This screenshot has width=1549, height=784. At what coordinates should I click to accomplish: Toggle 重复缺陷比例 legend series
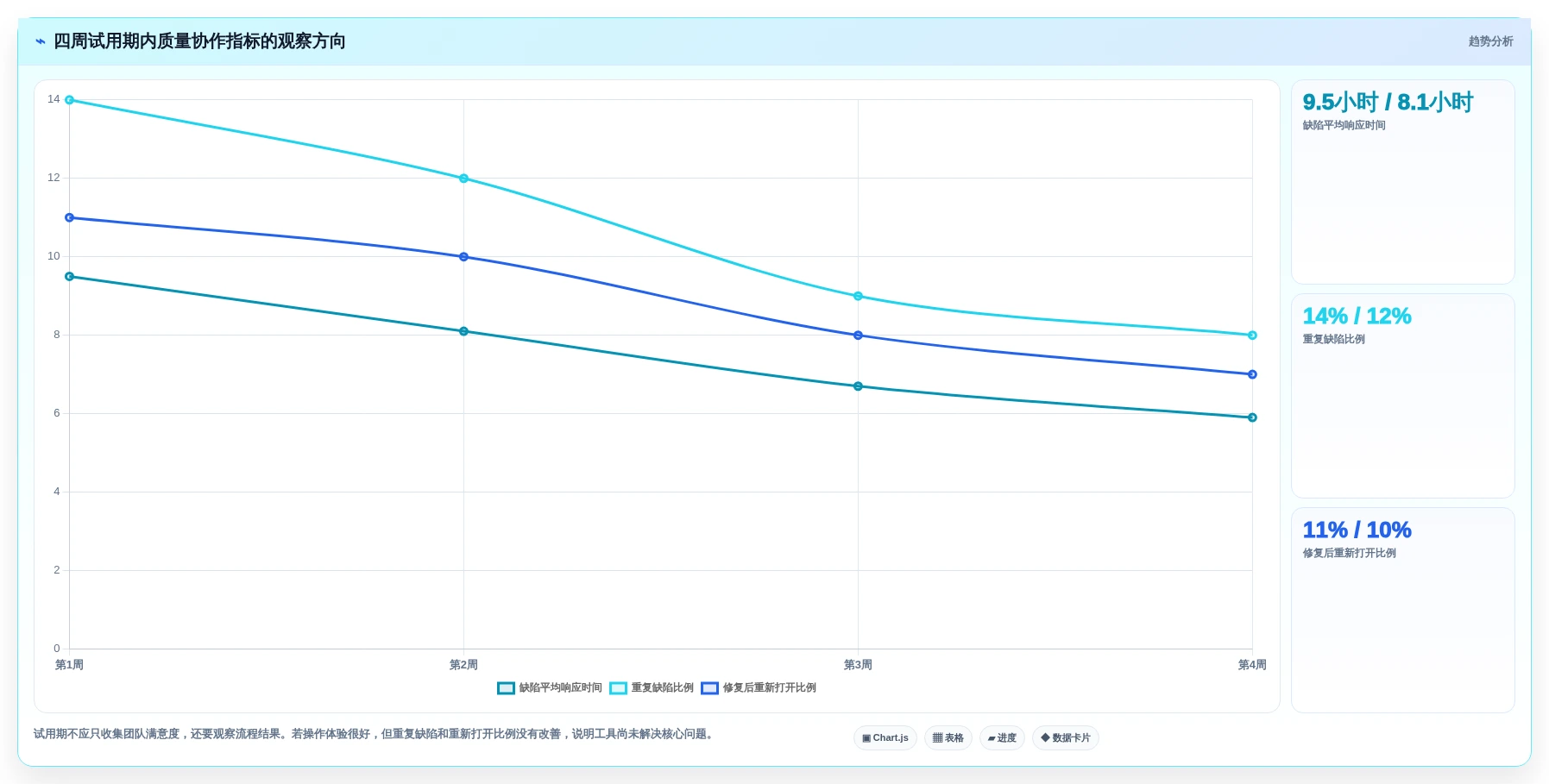[x=652, y=688]
